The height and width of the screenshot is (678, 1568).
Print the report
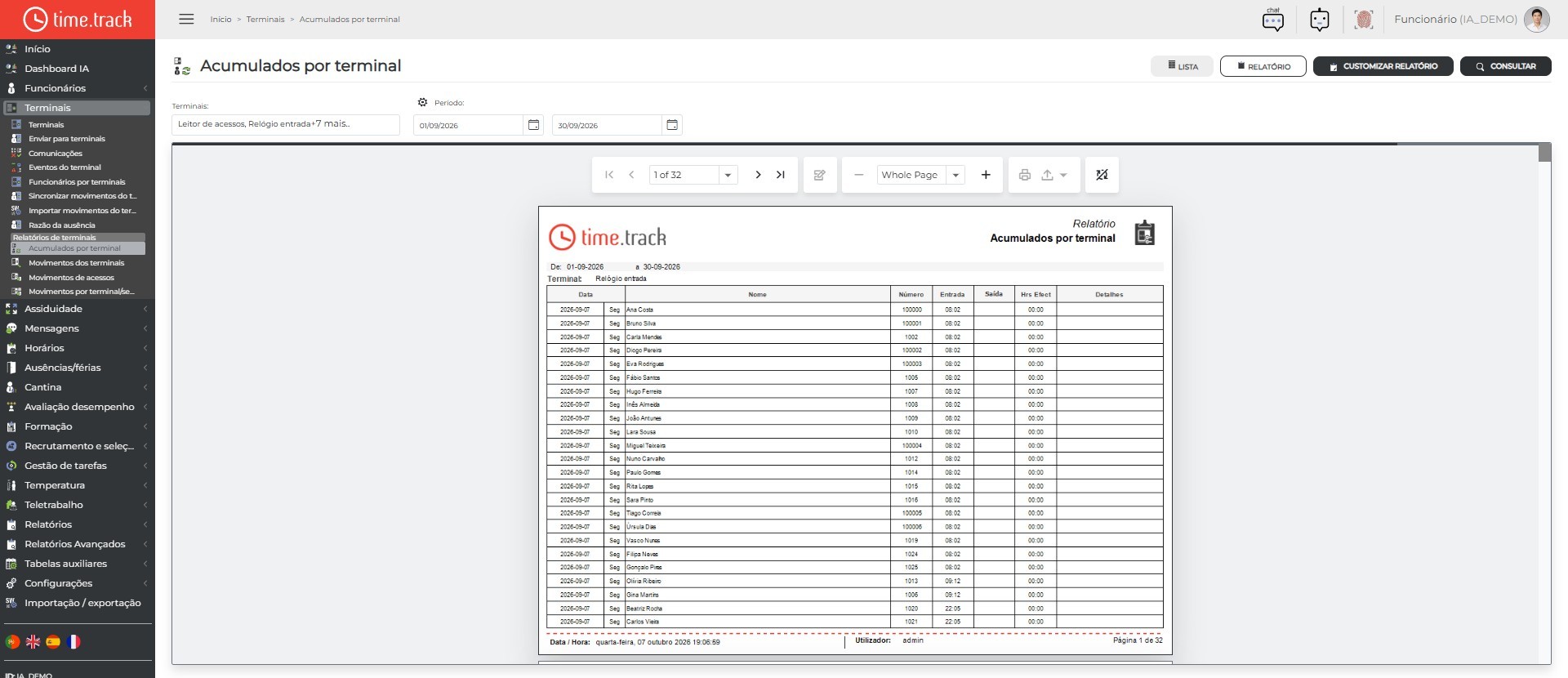pos(1025,175)
